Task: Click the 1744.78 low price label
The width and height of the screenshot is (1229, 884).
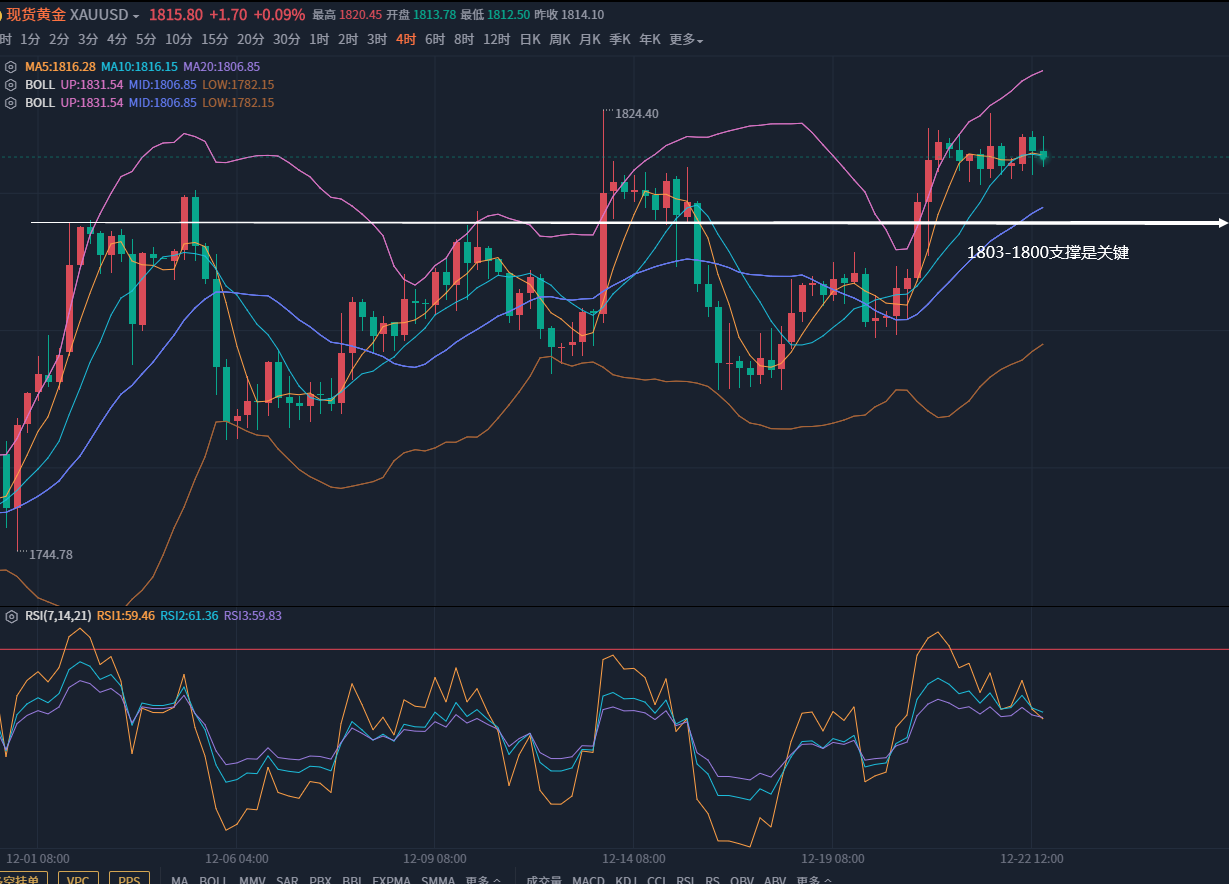Action: (51, 554)
